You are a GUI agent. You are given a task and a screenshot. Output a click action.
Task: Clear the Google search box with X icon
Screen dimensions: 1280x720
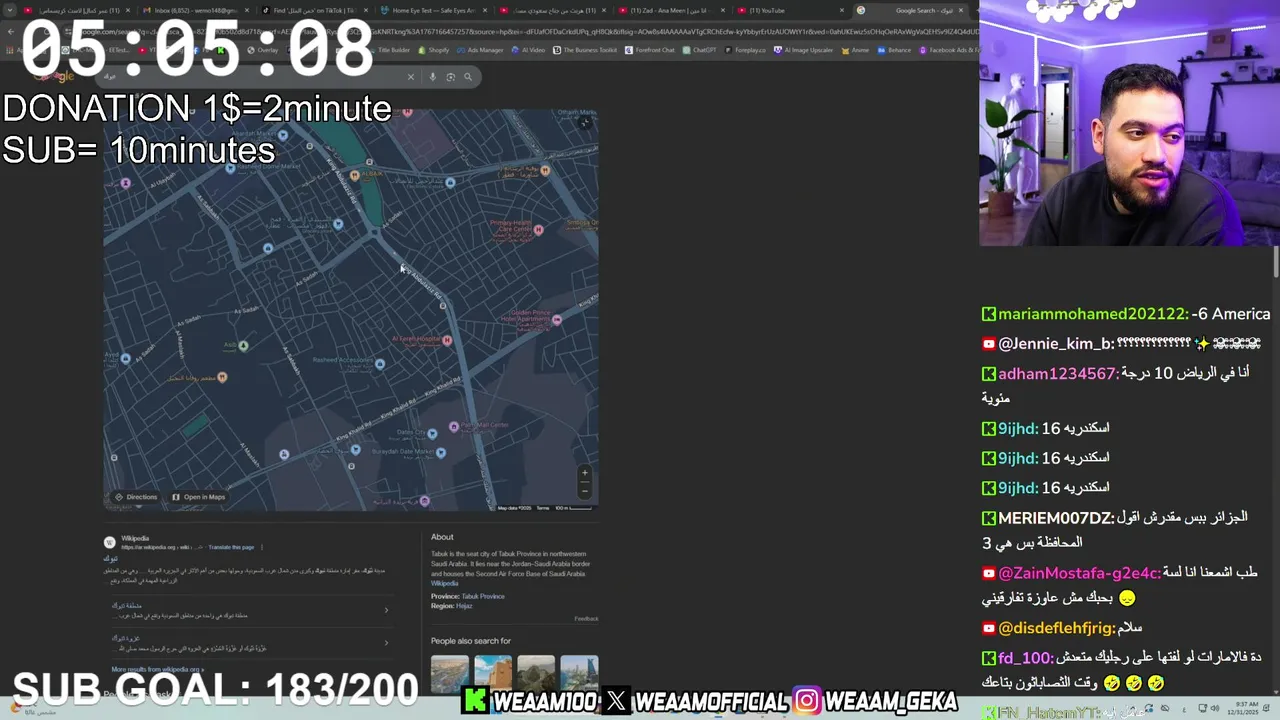click(x=410, y=77)
